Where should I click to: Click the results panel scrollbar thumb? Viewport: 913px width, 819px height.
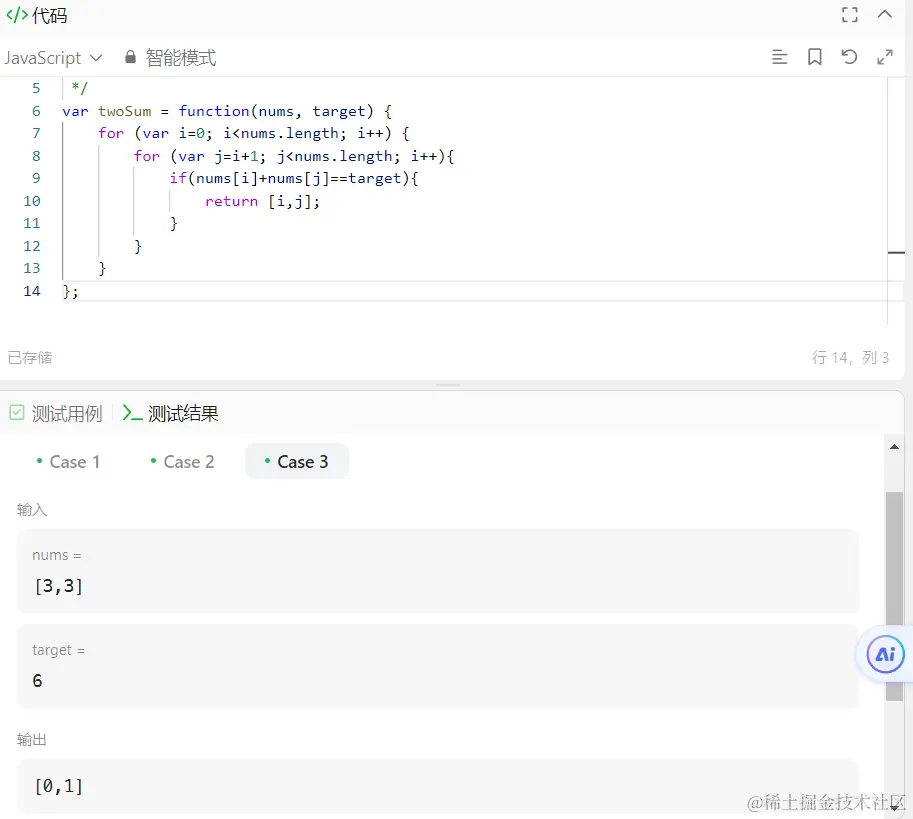894,596
